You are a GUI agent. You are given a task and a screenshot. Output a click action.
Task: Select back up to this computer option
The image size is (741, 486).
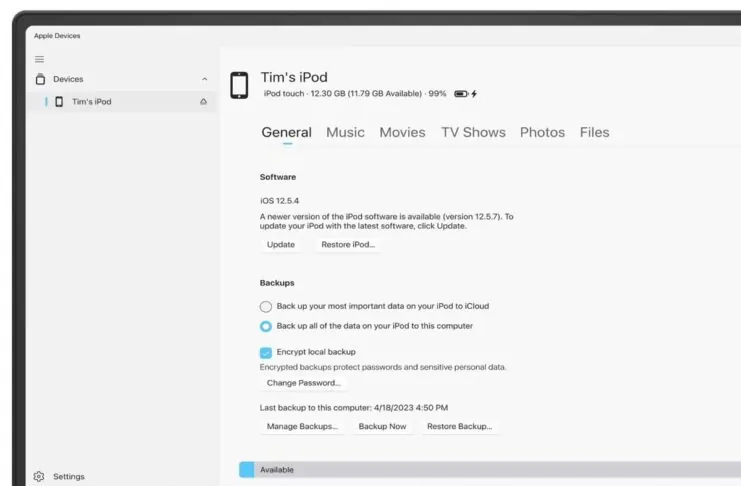click(x=266, y=326)
